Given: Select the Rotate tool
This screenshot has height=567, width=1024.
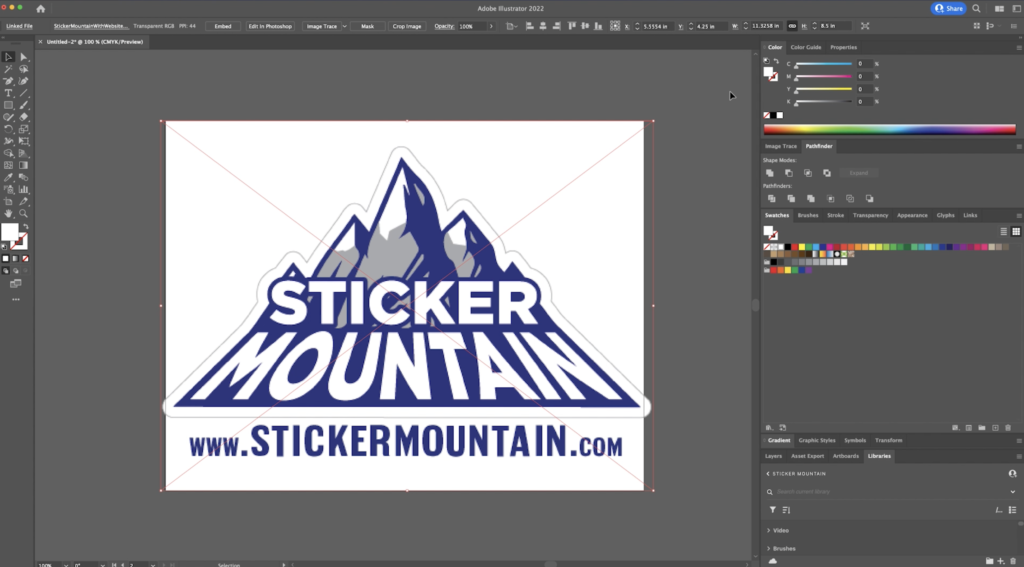Looking at the screenshot, I should pyautogui.click(x=8, y=129).
